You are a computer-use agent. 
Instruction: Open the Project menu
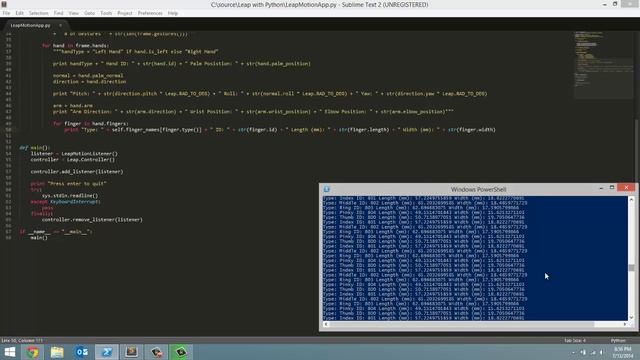coord(124,13)
